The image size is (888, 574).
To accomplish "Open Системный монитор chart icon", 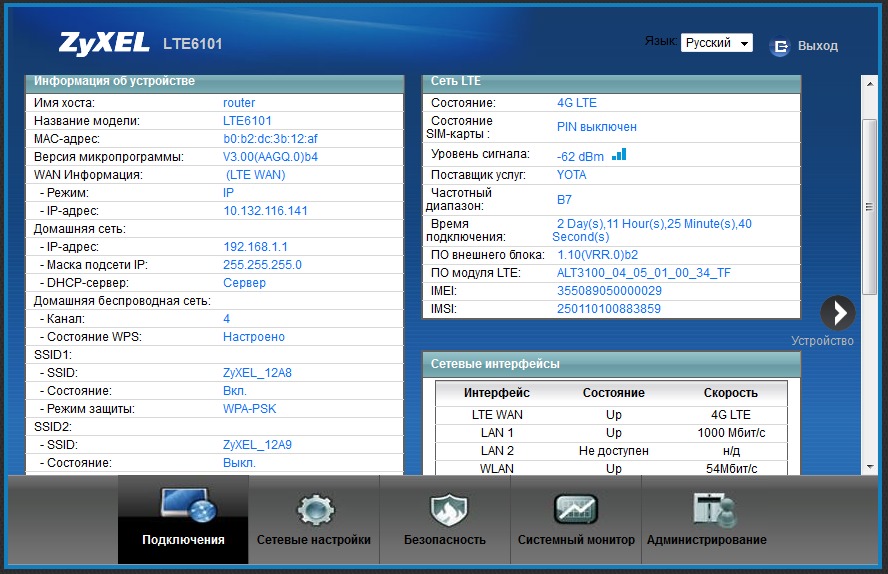I will (x=575, y=509).
